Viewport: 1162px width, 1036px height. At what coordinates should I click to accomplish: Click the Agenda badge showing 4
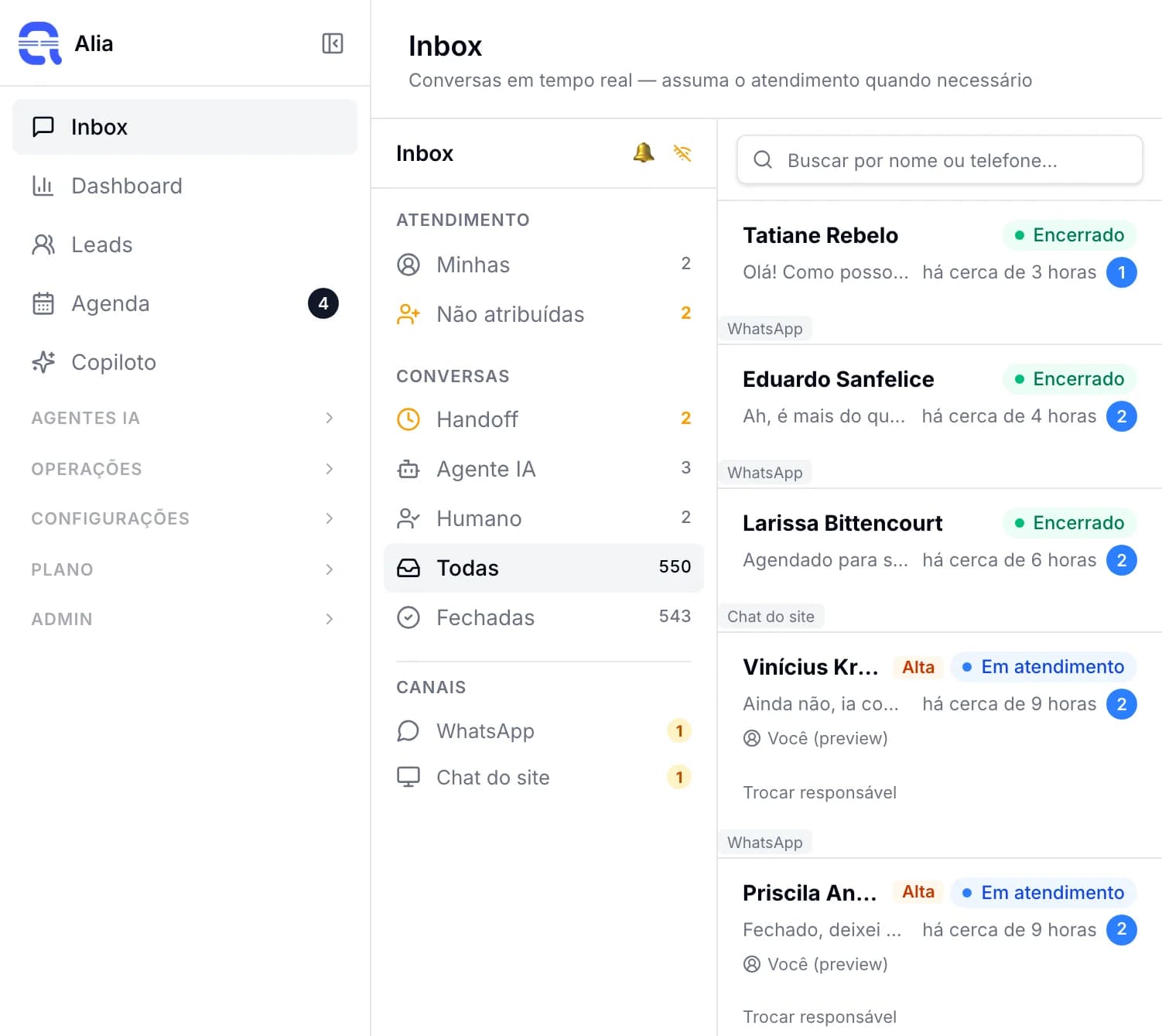point(323,303)
